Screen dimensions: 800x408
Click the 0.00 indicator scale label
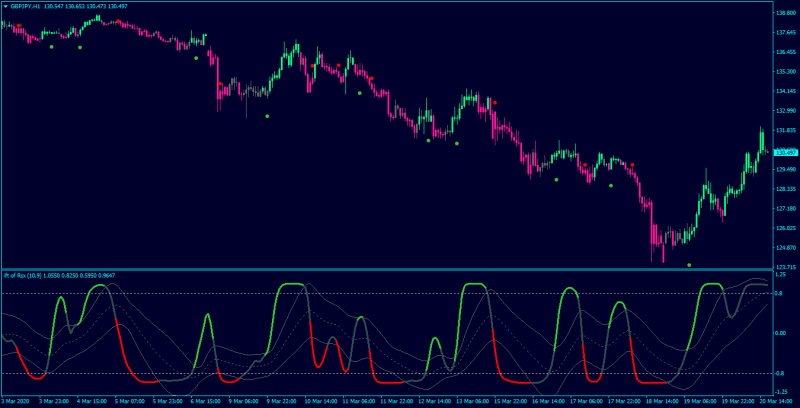[x=781, y=333]
